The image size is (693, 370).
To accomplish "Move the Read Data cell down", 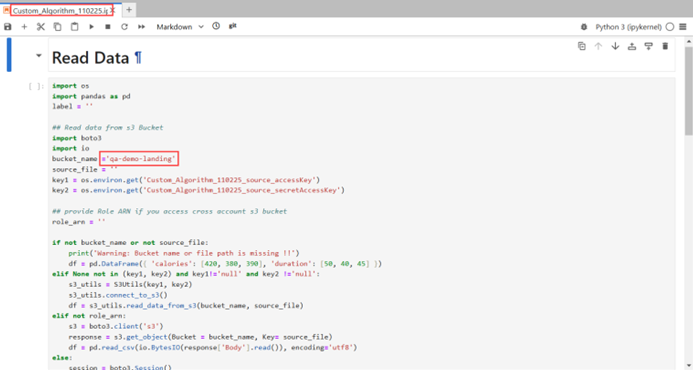I will (615, 46).
